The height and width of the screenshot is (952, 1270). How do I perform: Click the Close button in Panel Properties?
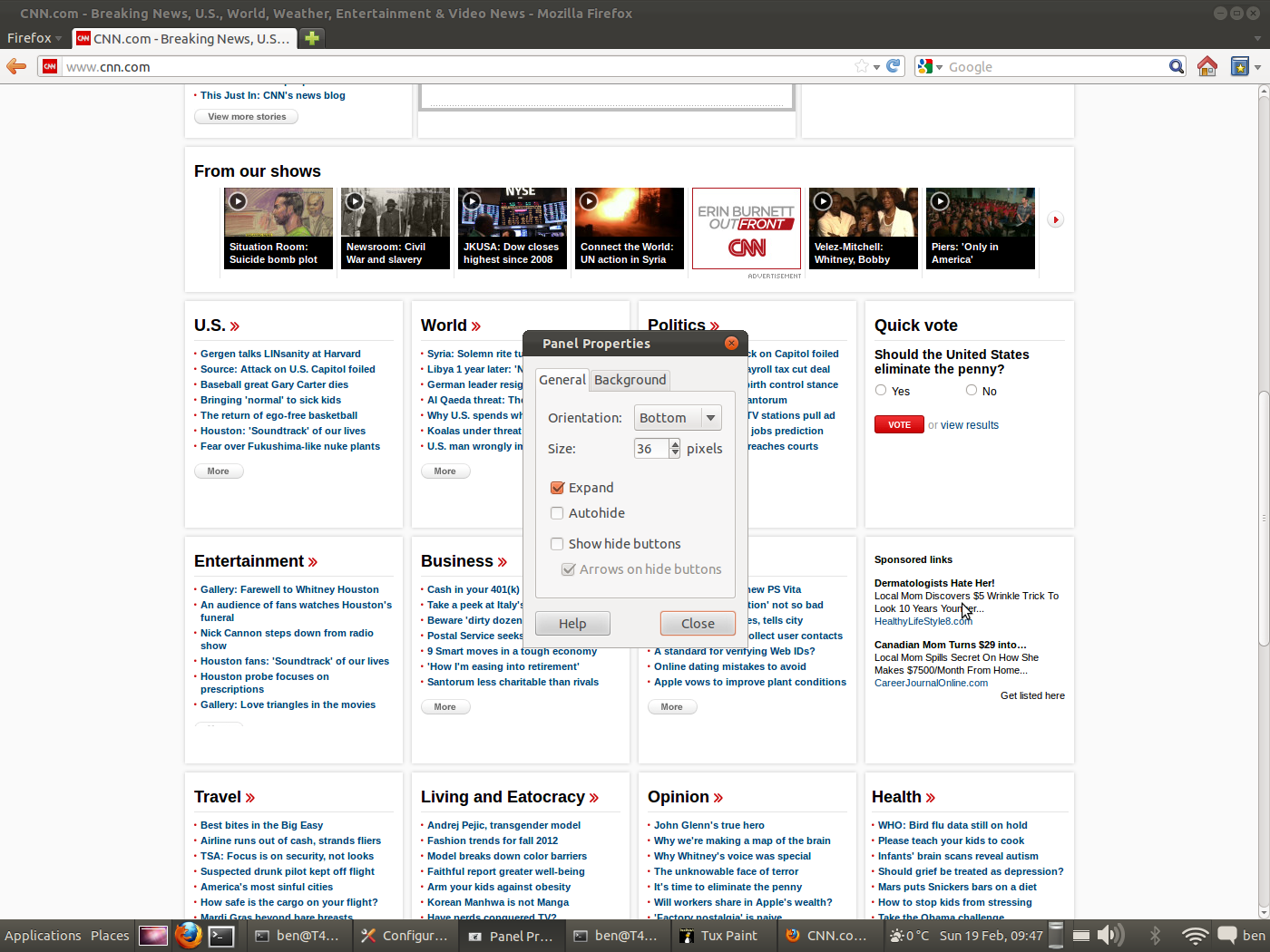point(698,623)
